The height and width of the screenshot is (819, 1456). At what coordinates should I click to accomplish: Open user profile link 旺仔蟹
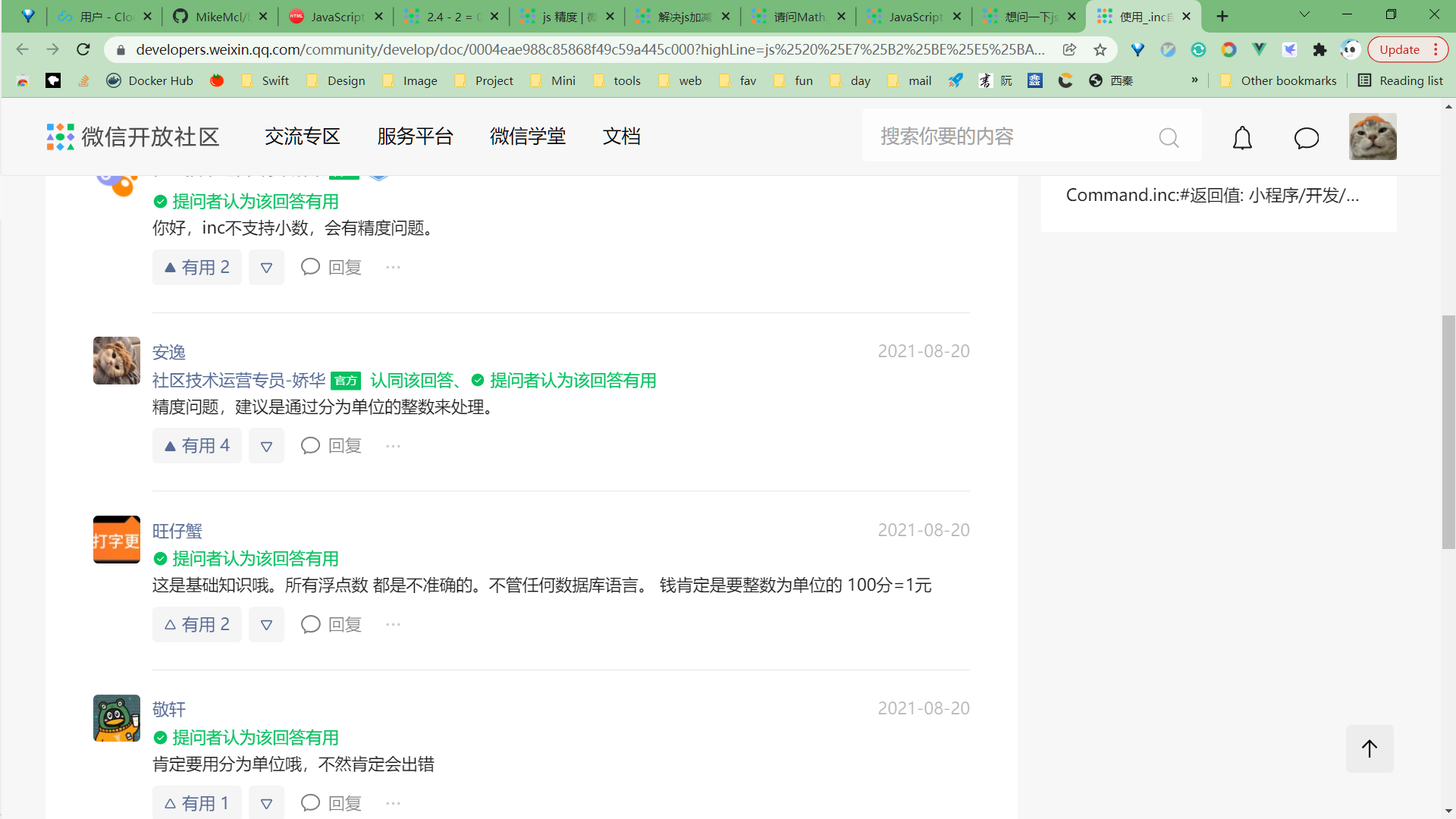tap(177, 531)
